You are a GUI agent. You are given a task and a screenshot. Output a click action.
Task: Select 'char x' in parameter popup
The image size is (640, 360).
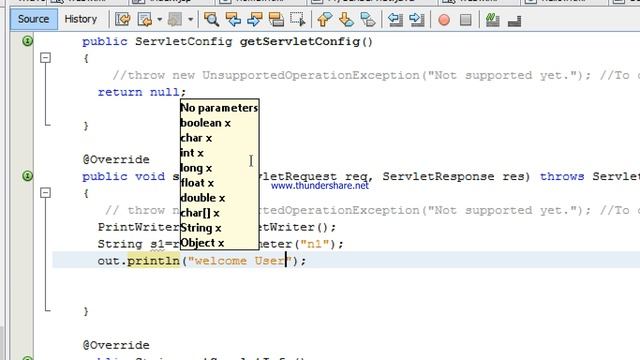coord(196,138)
